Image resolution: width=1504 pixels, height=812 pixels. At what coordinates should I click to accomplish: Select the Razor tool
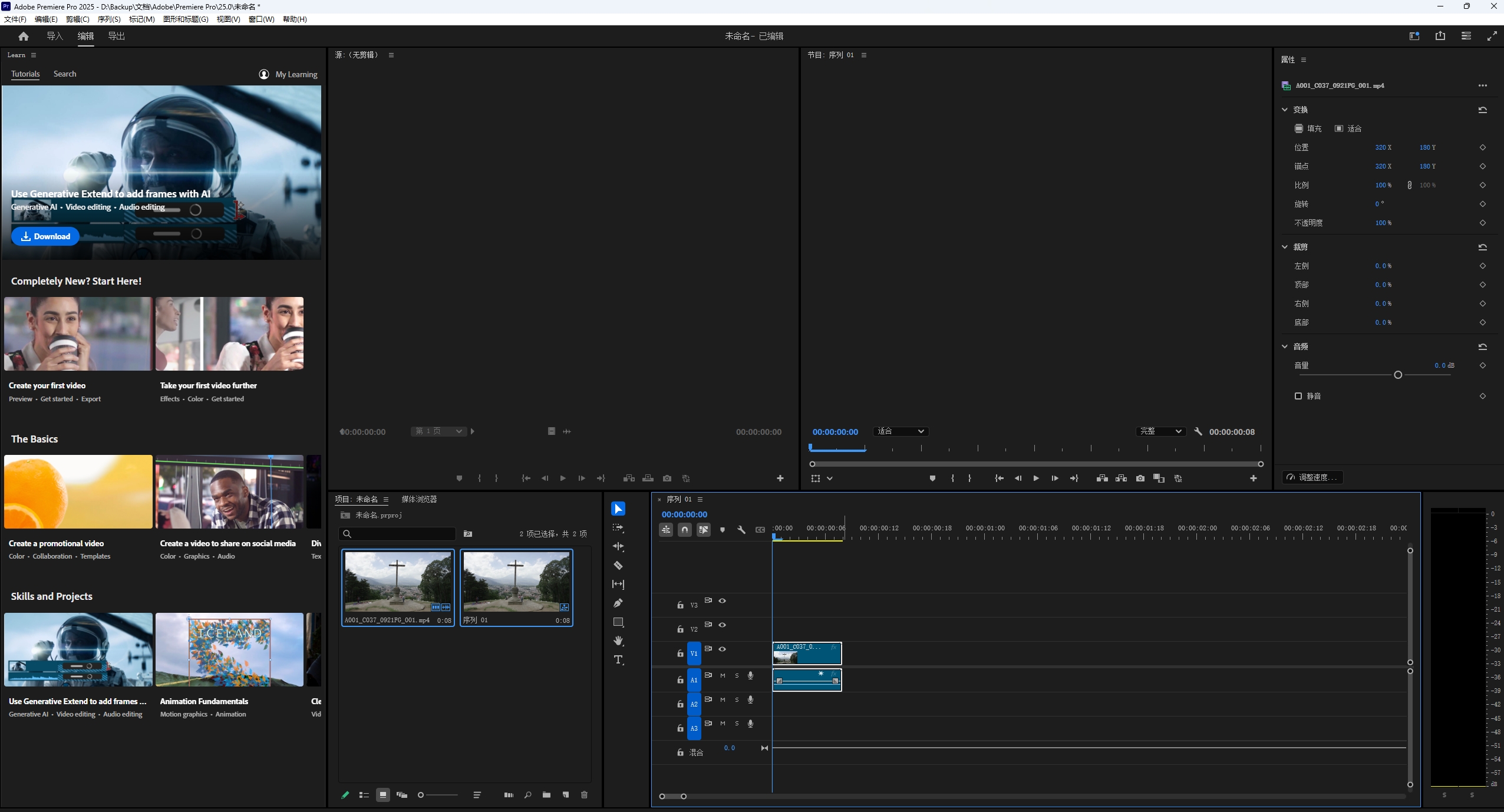coord(618,566)
